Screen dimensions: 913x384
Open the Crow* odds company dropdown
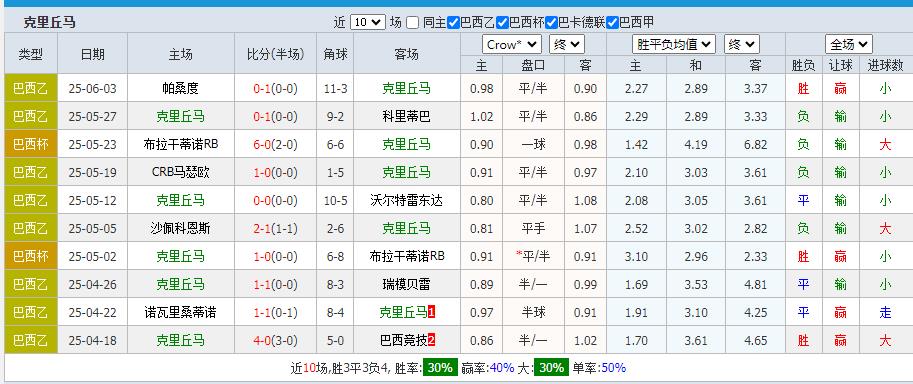click(512, 44)
